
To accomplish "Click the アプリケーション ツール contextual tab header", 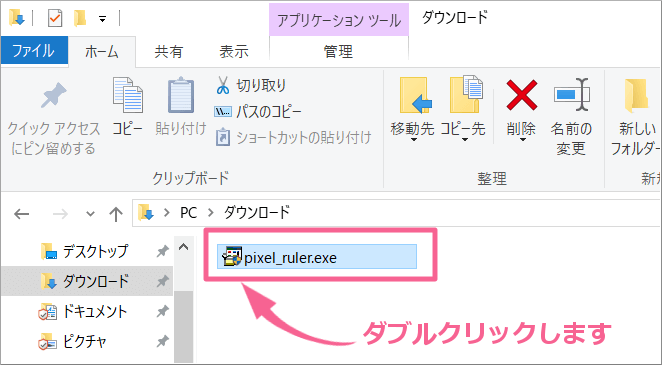I will (x=339, y=20).
